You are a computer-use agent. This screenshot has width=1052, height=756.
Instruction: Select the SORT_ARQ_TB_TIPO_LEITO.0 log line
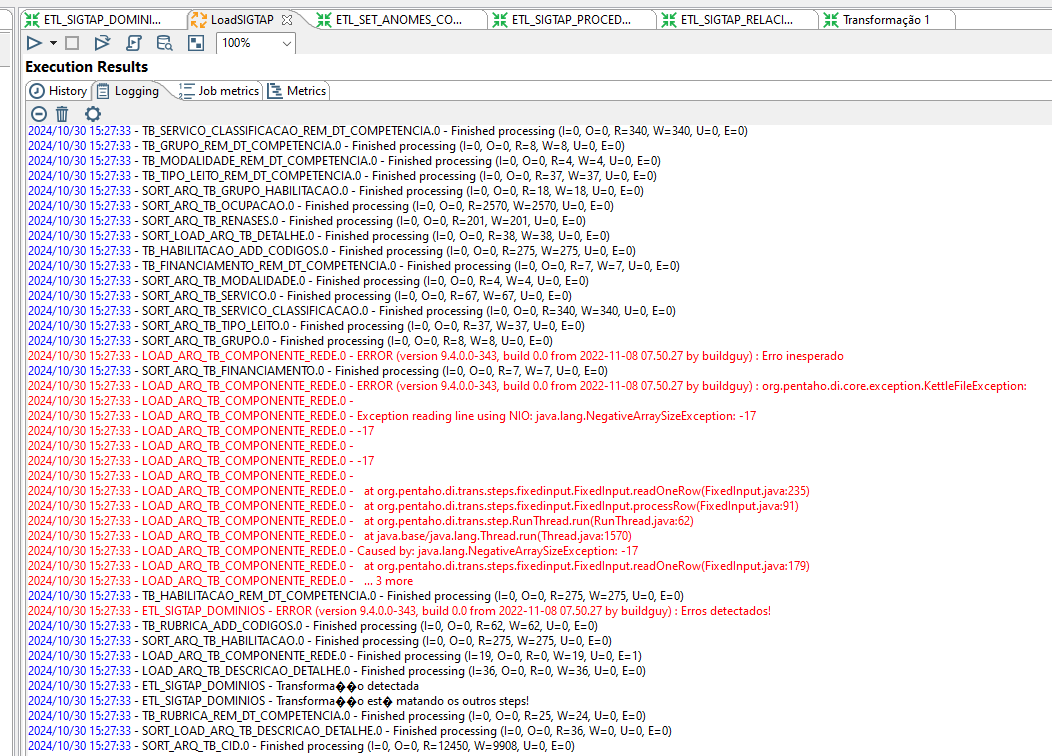[x=306, y=325]
